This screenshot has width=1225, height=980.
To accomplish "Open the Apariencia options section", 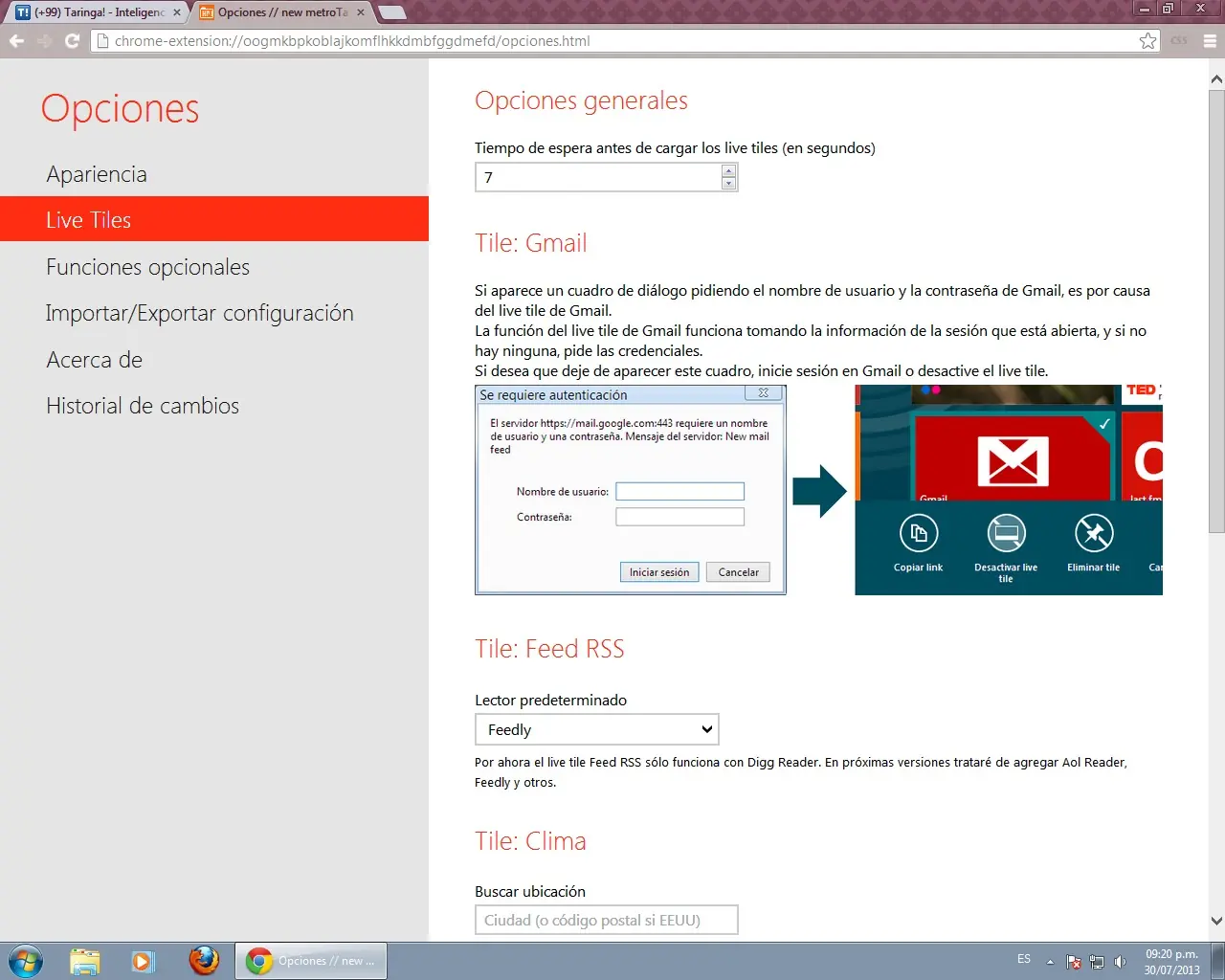I will point(97,174).
